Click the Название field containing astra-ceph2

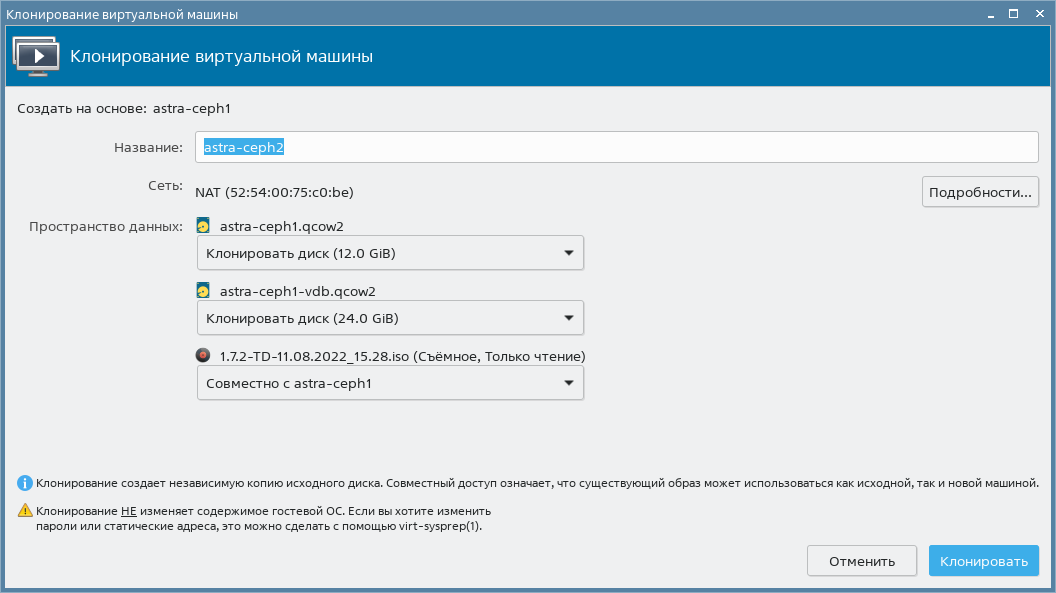tap(616, 147)
